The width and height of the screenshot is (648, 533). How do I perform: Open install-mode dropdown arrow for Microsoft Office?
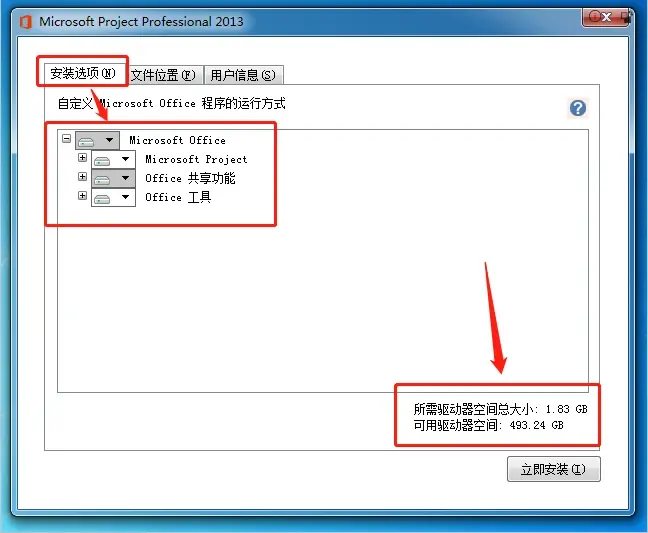tap(110, 140)
